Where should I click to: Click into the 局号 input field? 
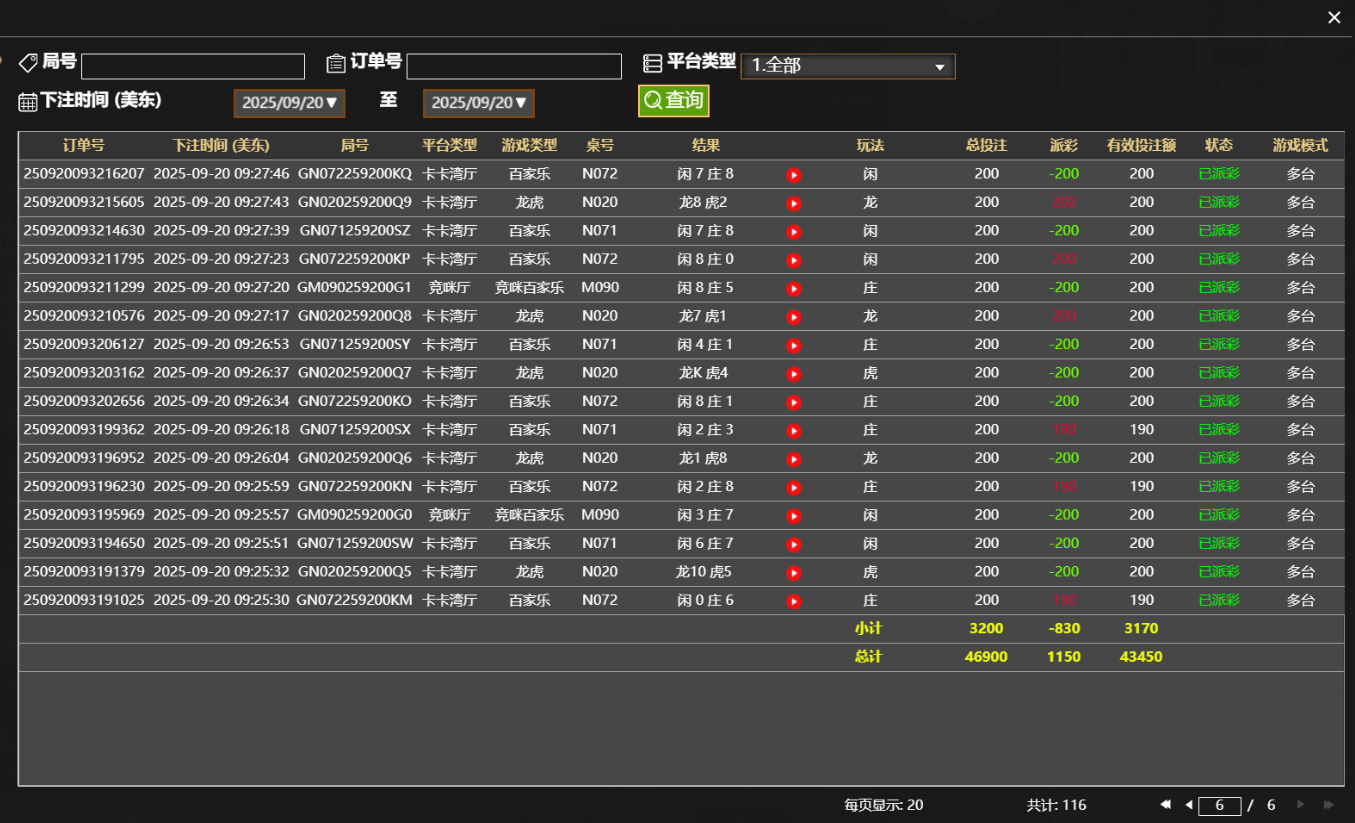(x=192, y=65)
